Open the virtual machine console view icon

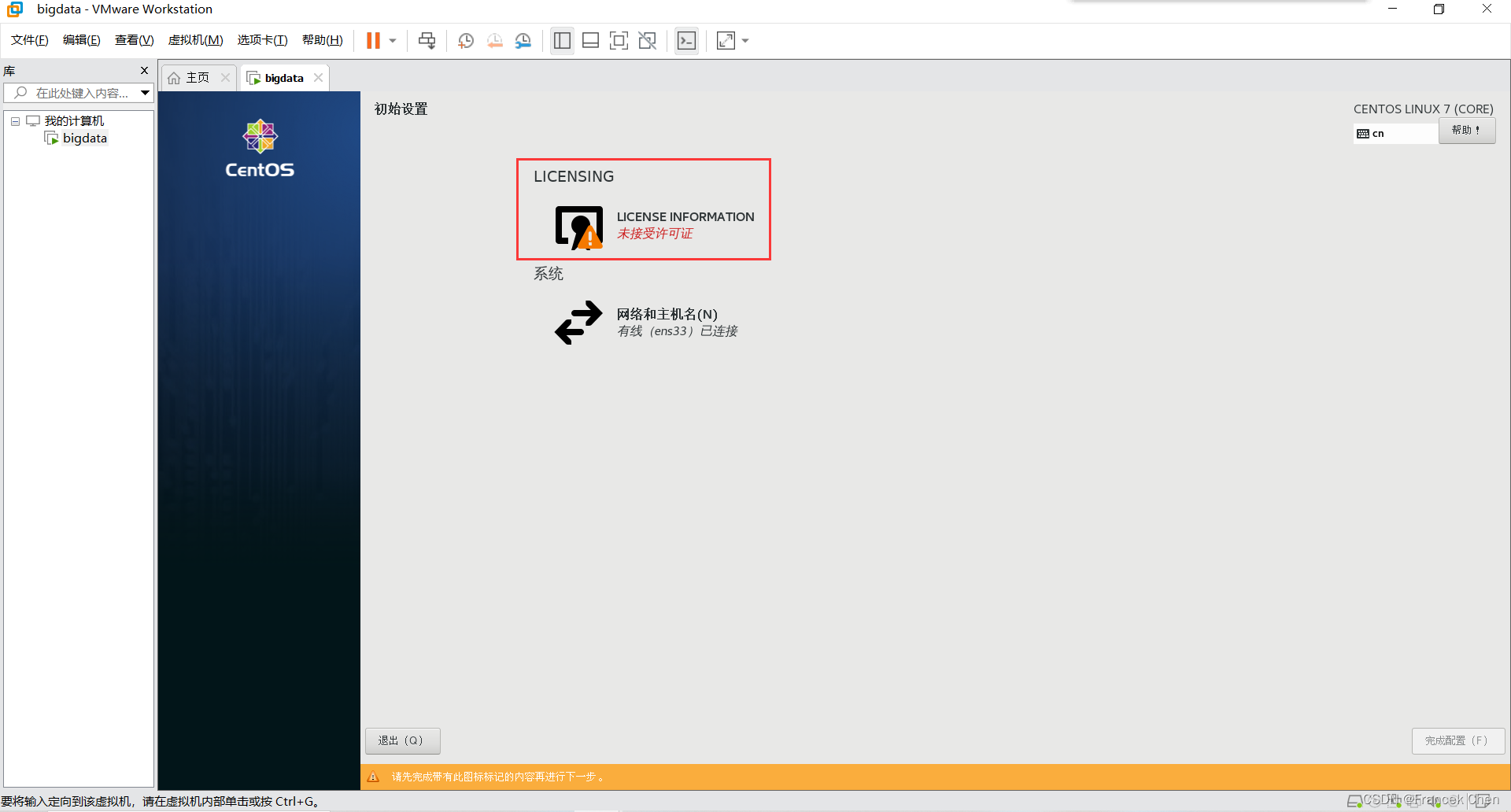[x=686, y=40]
